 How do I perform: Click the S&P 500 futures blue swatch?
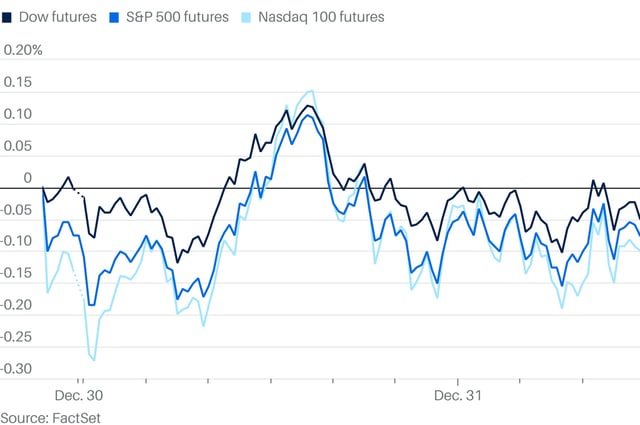pos(114,17)
